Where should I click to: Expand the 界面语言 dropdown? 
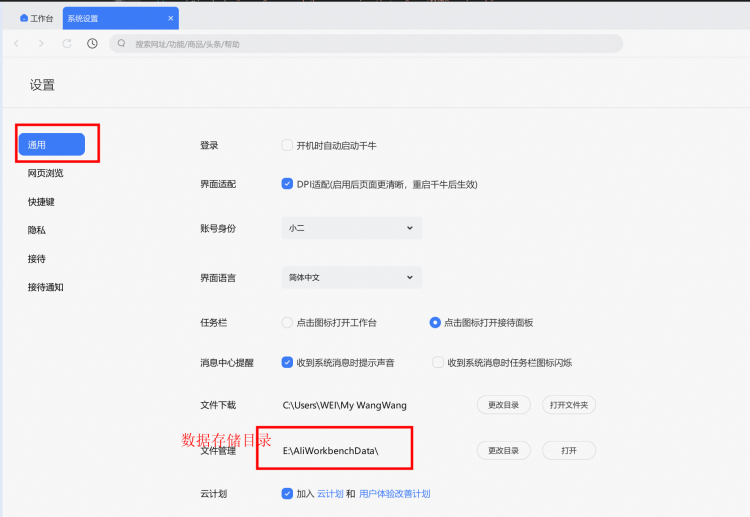point(352,277)
